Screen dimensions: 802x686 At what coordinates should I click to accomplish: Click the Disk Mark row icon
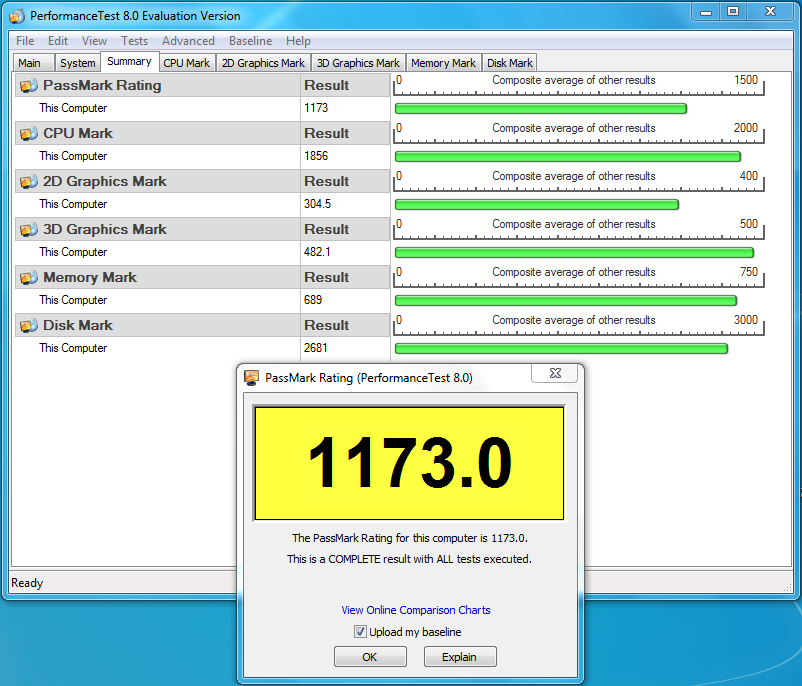(x=29, y=326)
